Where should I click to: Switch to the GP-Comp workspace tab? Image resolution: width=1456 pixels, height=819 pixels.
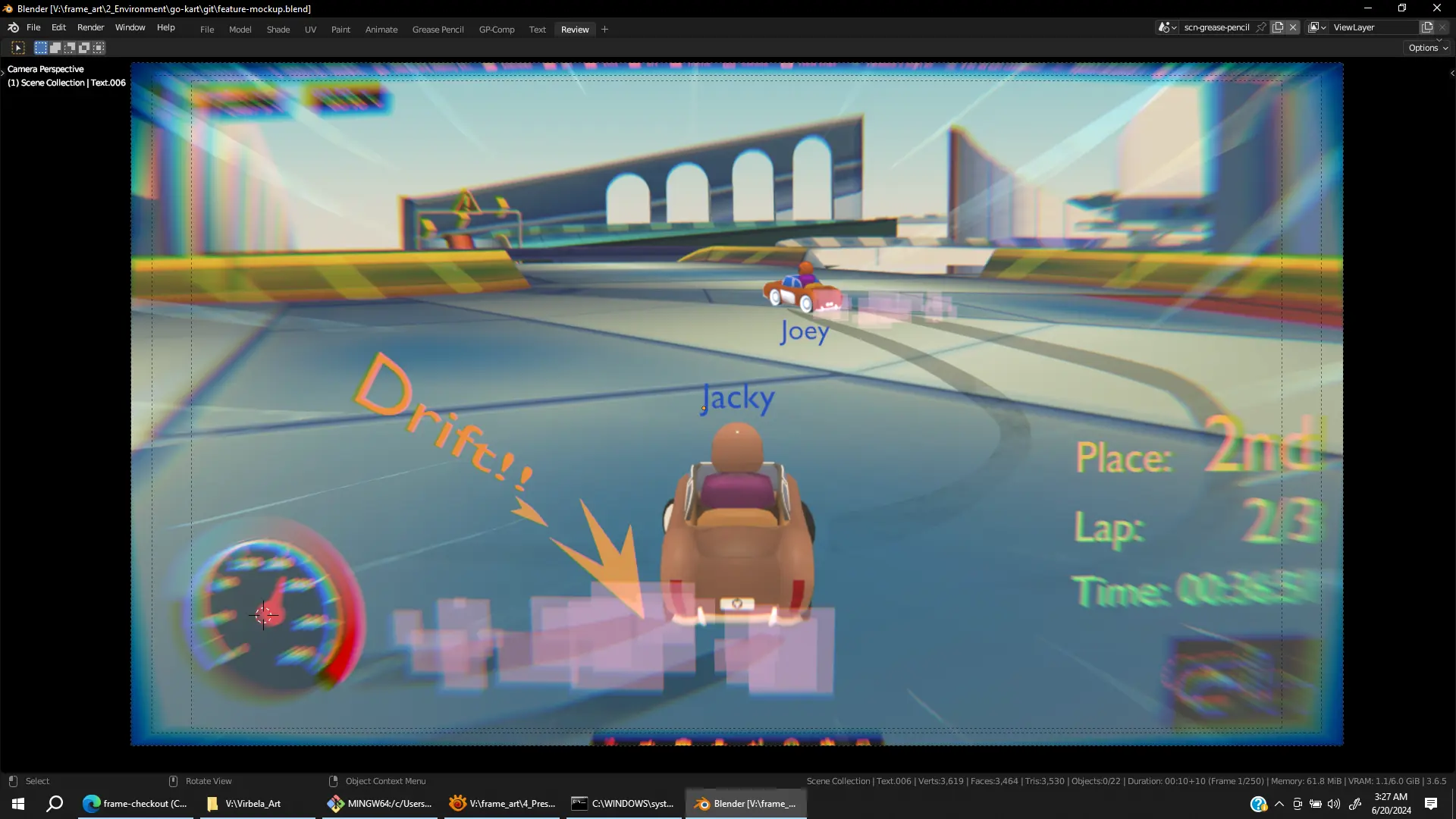tap(497, 30)
